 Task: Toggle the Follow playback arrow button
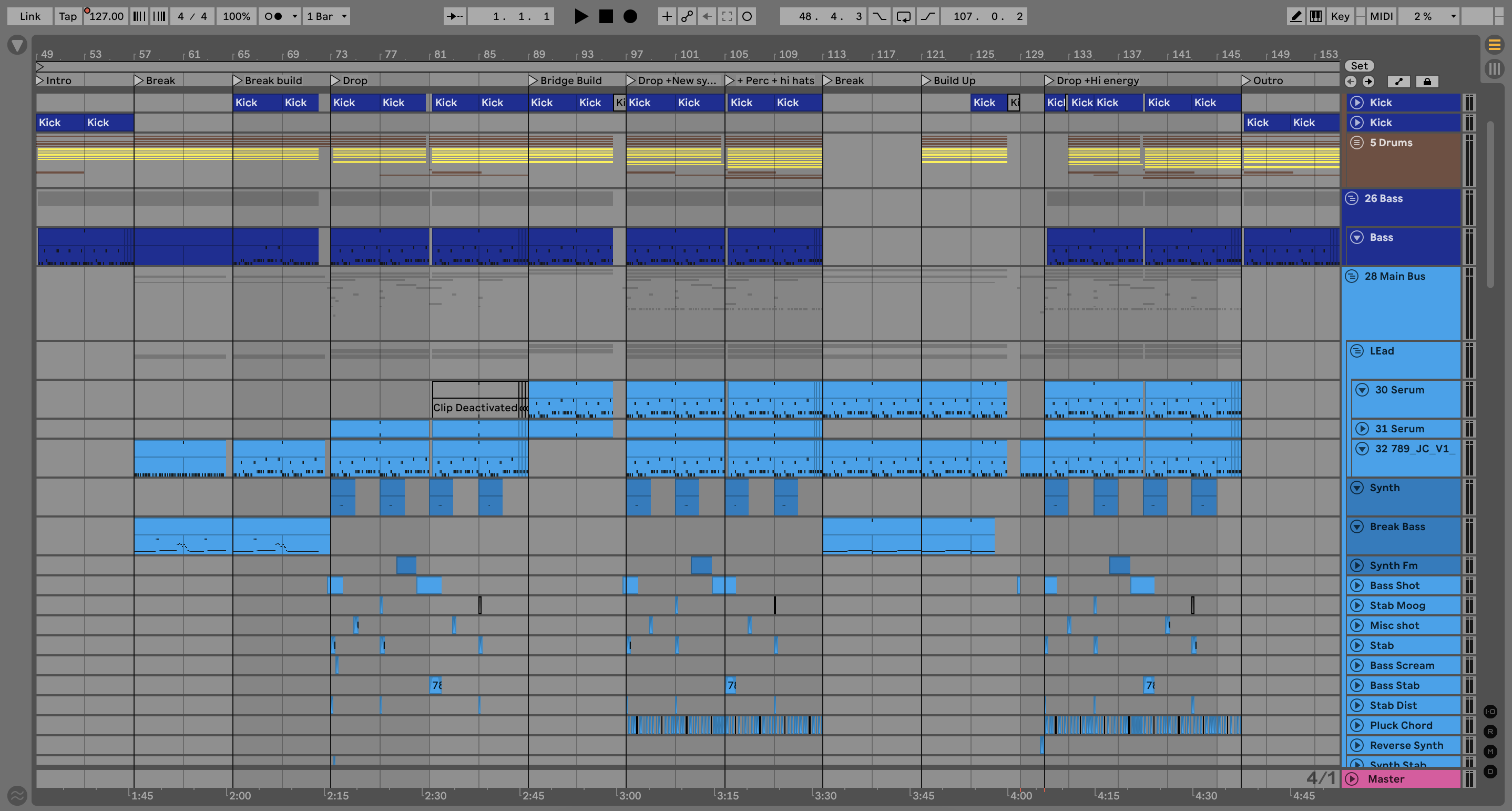tap(455, 16)
